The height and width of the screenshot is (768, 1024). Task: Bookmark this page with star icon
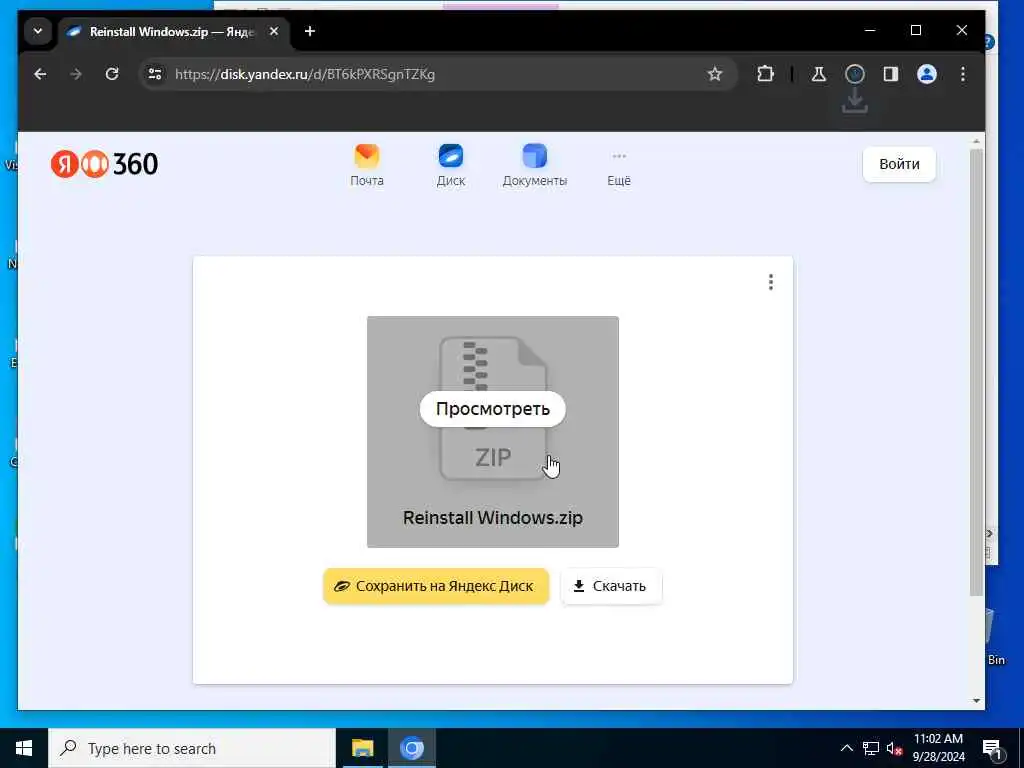[715, 74]
